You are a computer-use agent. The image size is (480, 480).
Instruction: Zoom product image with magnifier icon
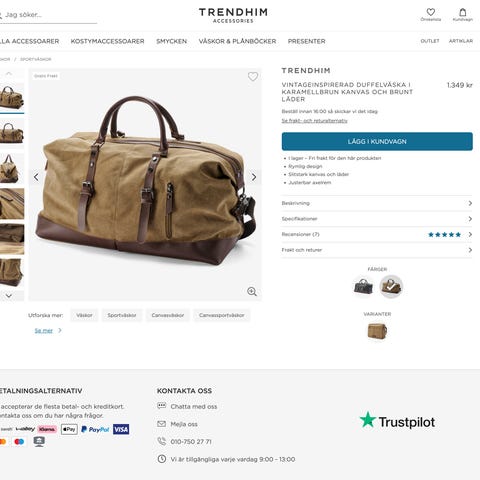(252, 291)
